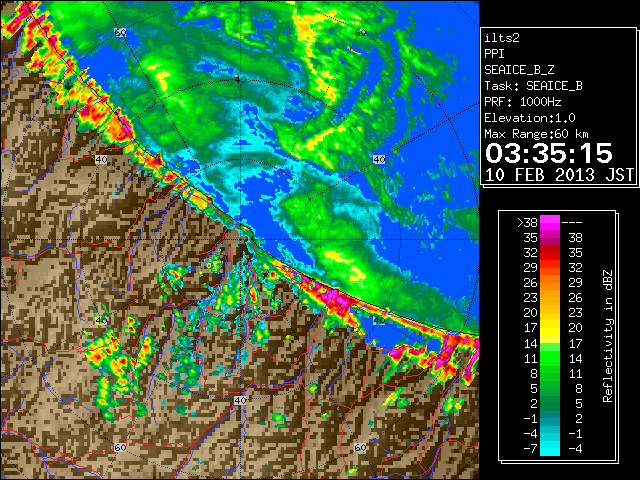The width and height of the screenshot is (640, 480).
Task: Pick the orange legend swatch beside left "26"
Action: tap(550, 283)
